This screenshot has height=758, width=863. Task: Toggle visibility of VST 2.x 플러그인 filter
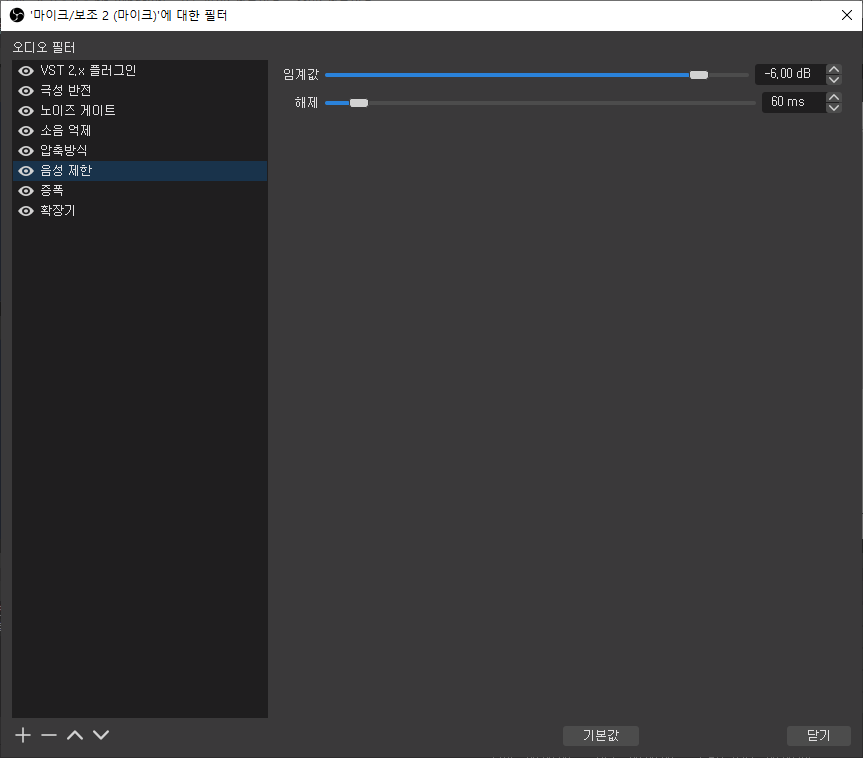pyautogui.click(x=26, y=71)
